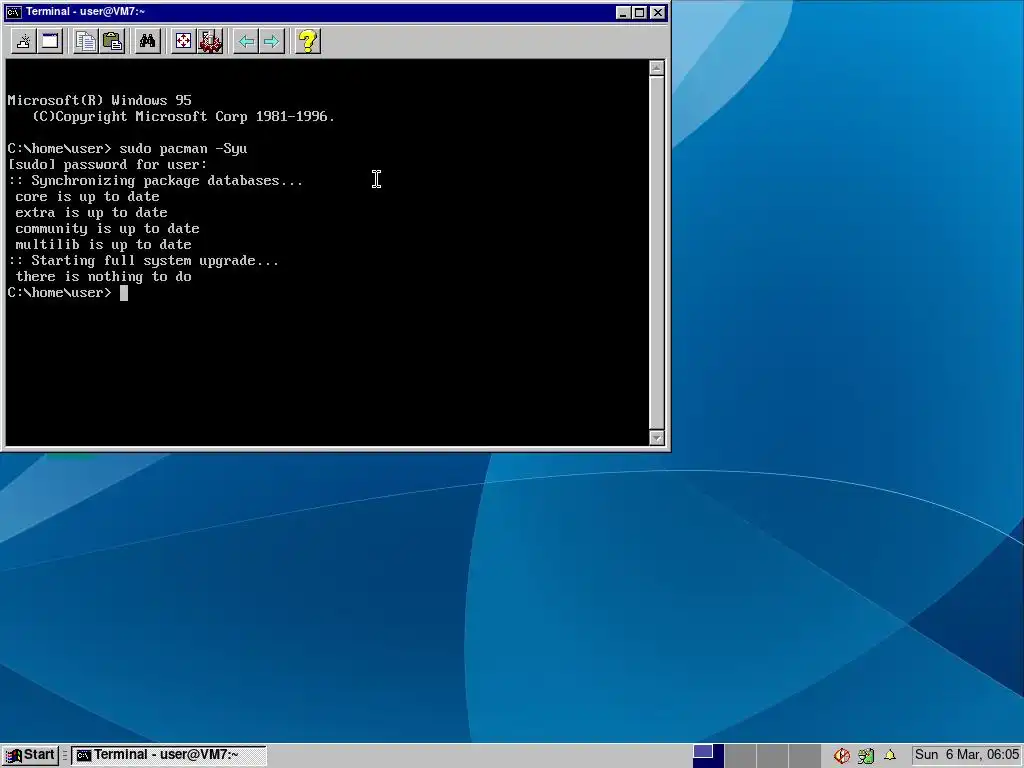The image size is (1024, 768).
Task: Open the network tray icon
Action: click(x=866, y=756)
